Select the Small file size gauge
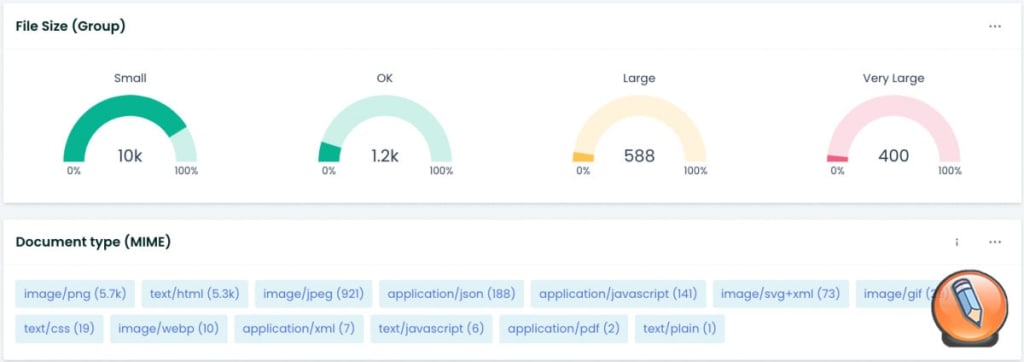1024x362 pixels. (130, 129)
